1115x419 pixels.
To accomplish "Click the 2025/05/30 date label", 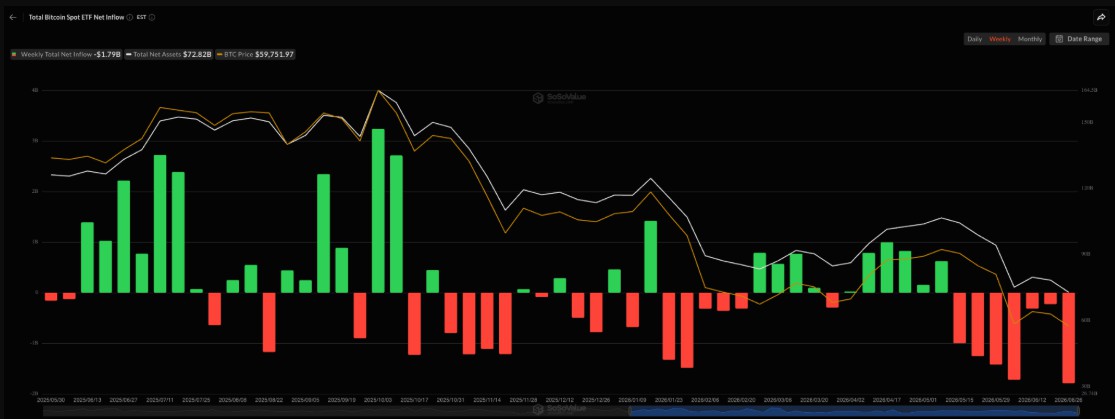I will [x=51, y=401].
